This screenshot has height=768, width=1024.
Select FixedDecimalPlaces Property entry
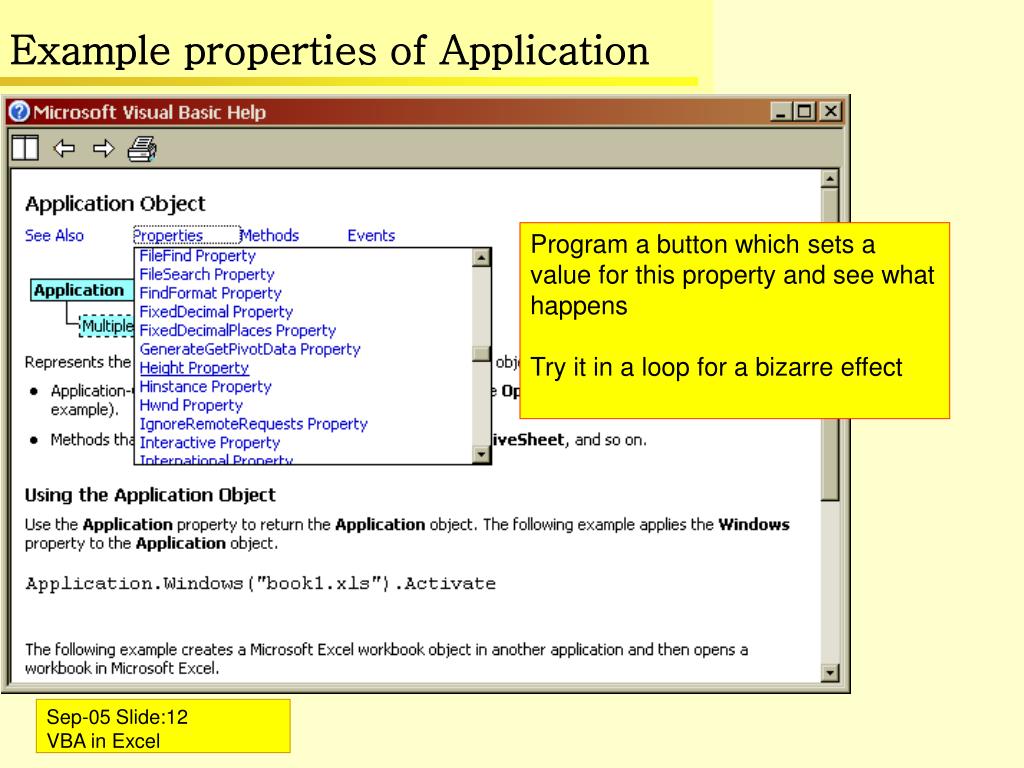pyautogui.click(x=238, y=330)
